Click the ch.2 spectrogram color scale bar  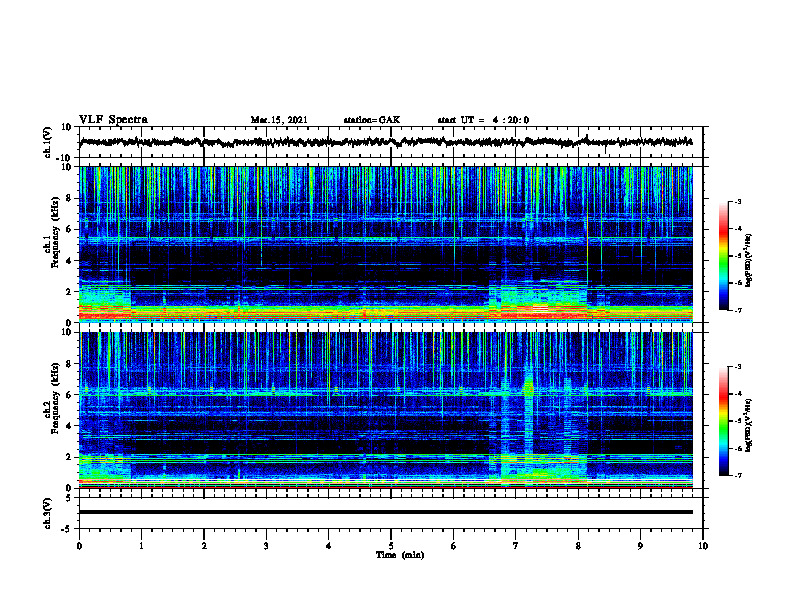click(724, 421)
